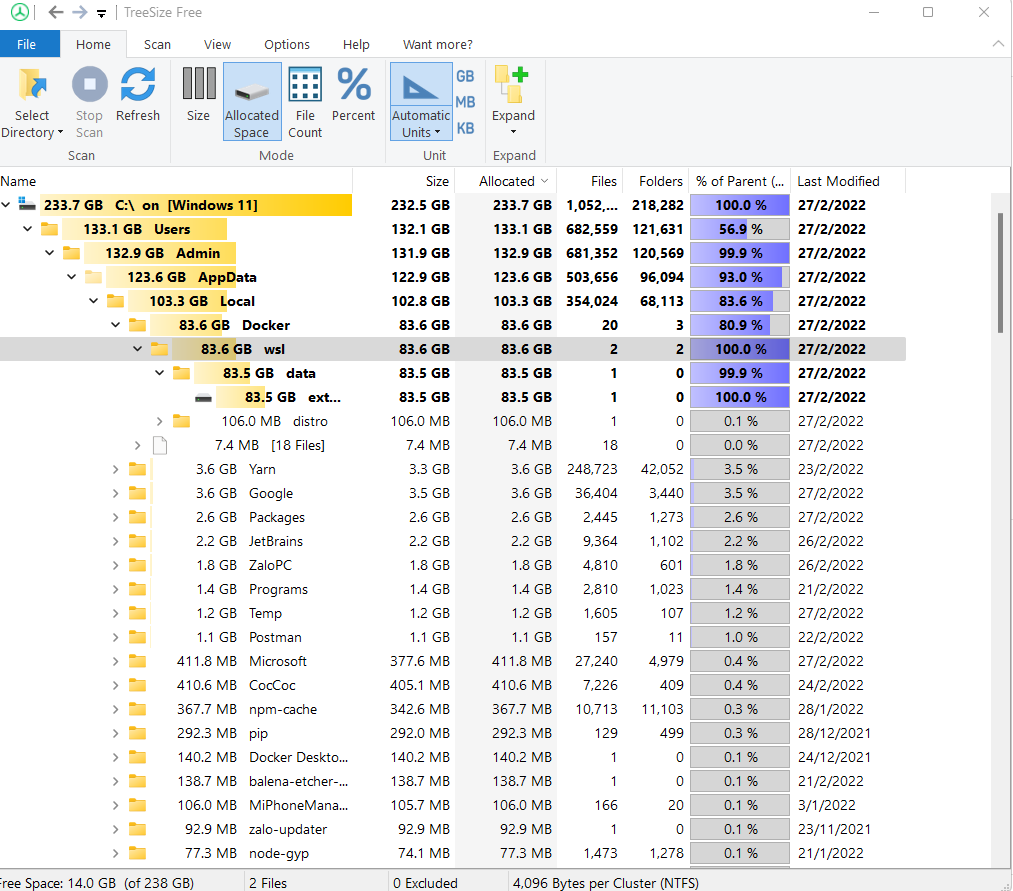The width and height of the screenshot is (1013, 891).
Task: Click the Select Directory folder icon
Action: click(x=32, y=85)
